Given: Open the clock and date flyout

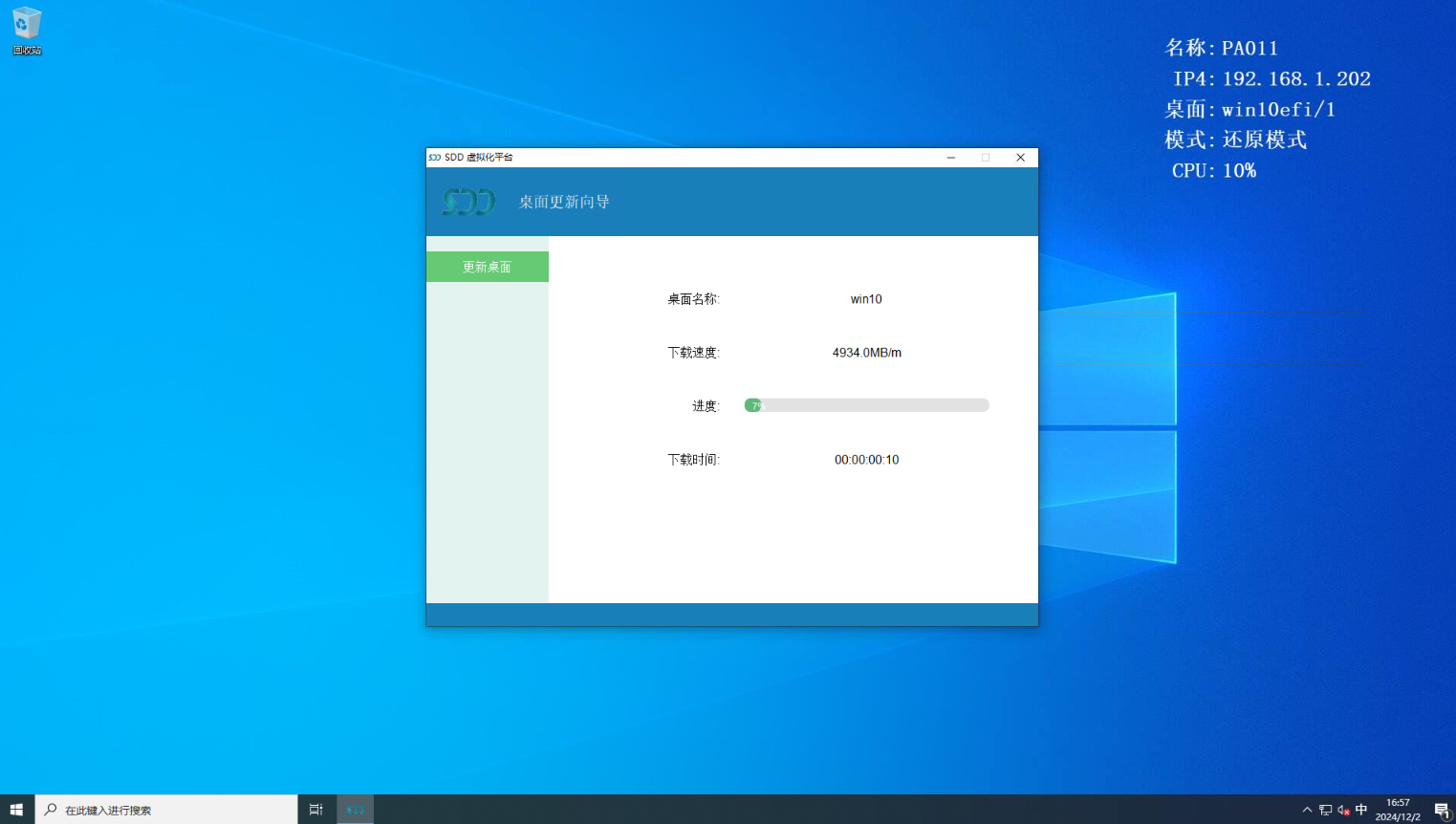Looking at the screenshot, I should pos(1398,810).
